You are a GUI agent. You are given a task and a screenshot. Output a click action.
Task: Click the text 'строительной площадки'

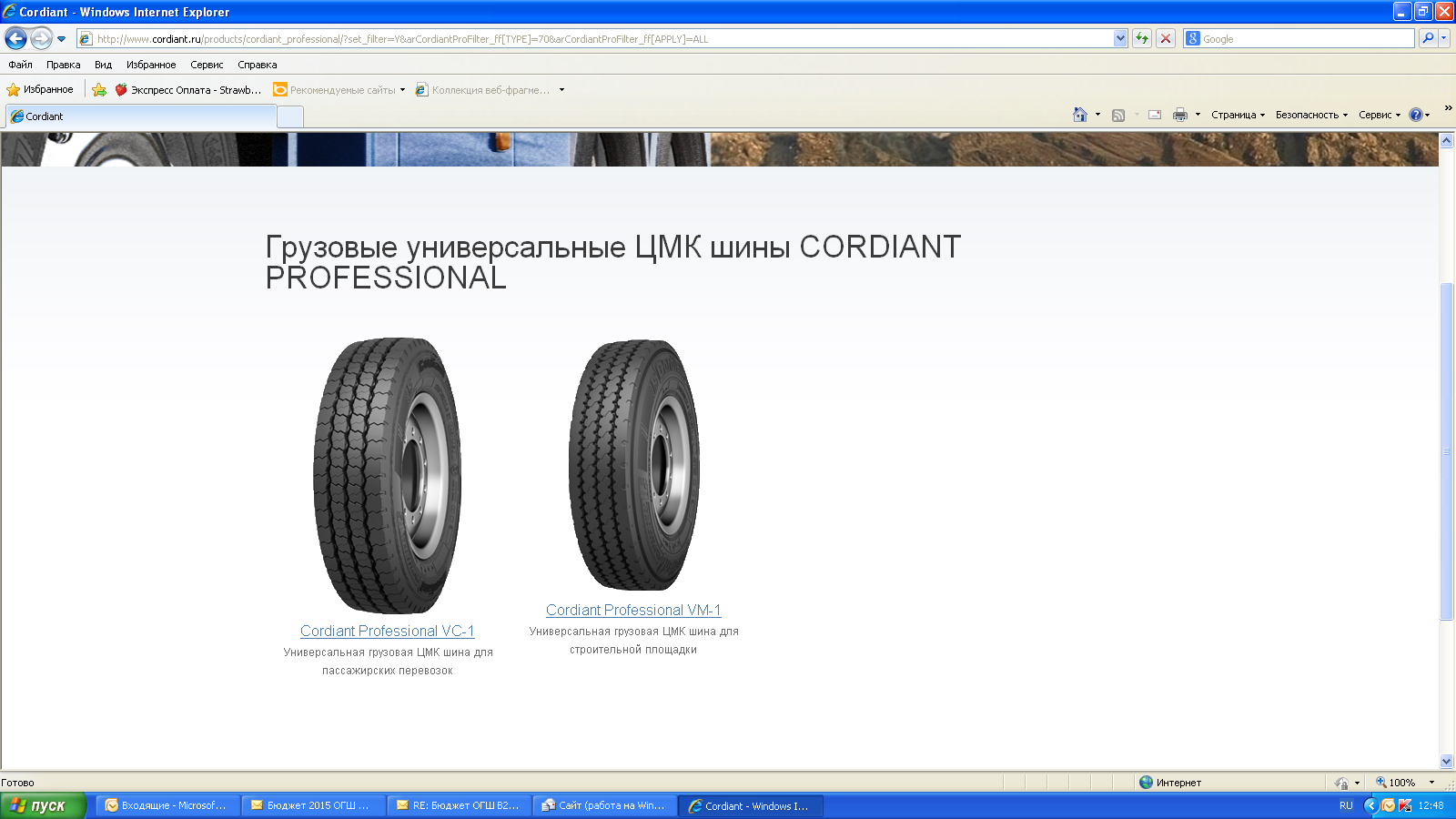(633, 650)
